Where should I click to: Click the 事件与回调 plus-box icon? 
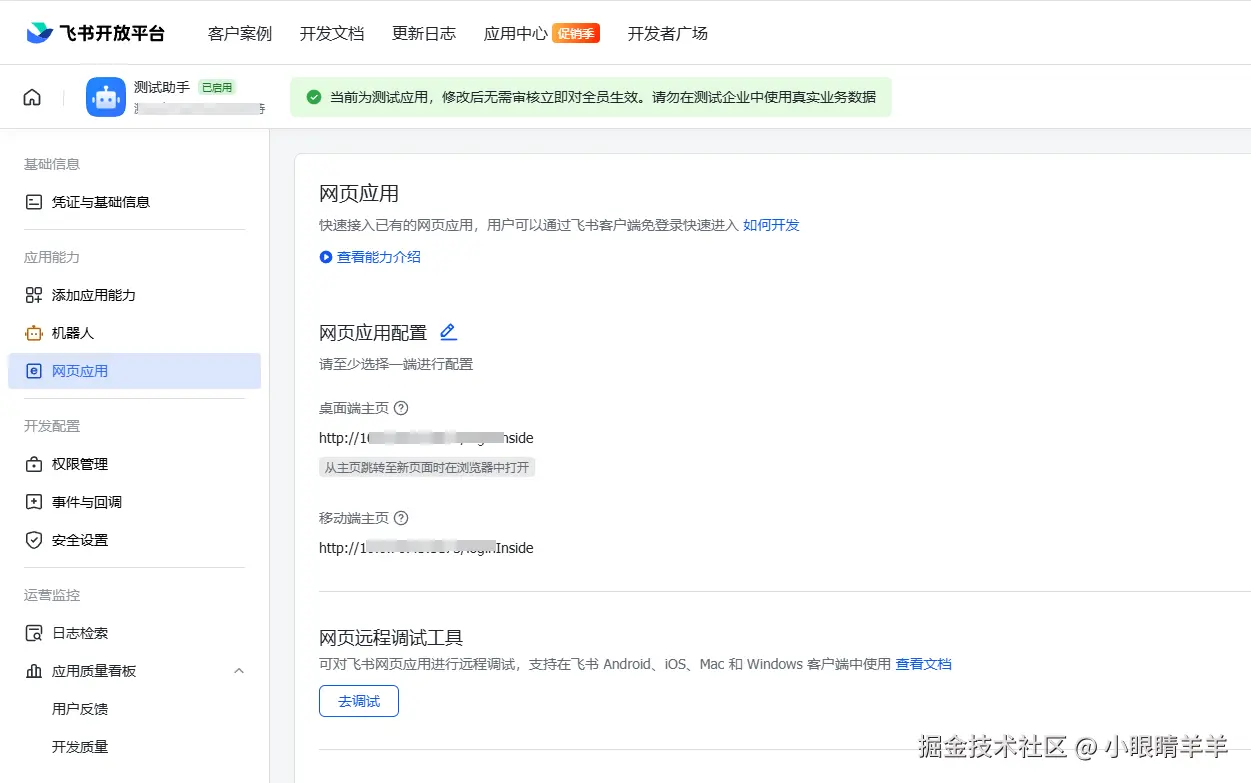click(34, 502)
